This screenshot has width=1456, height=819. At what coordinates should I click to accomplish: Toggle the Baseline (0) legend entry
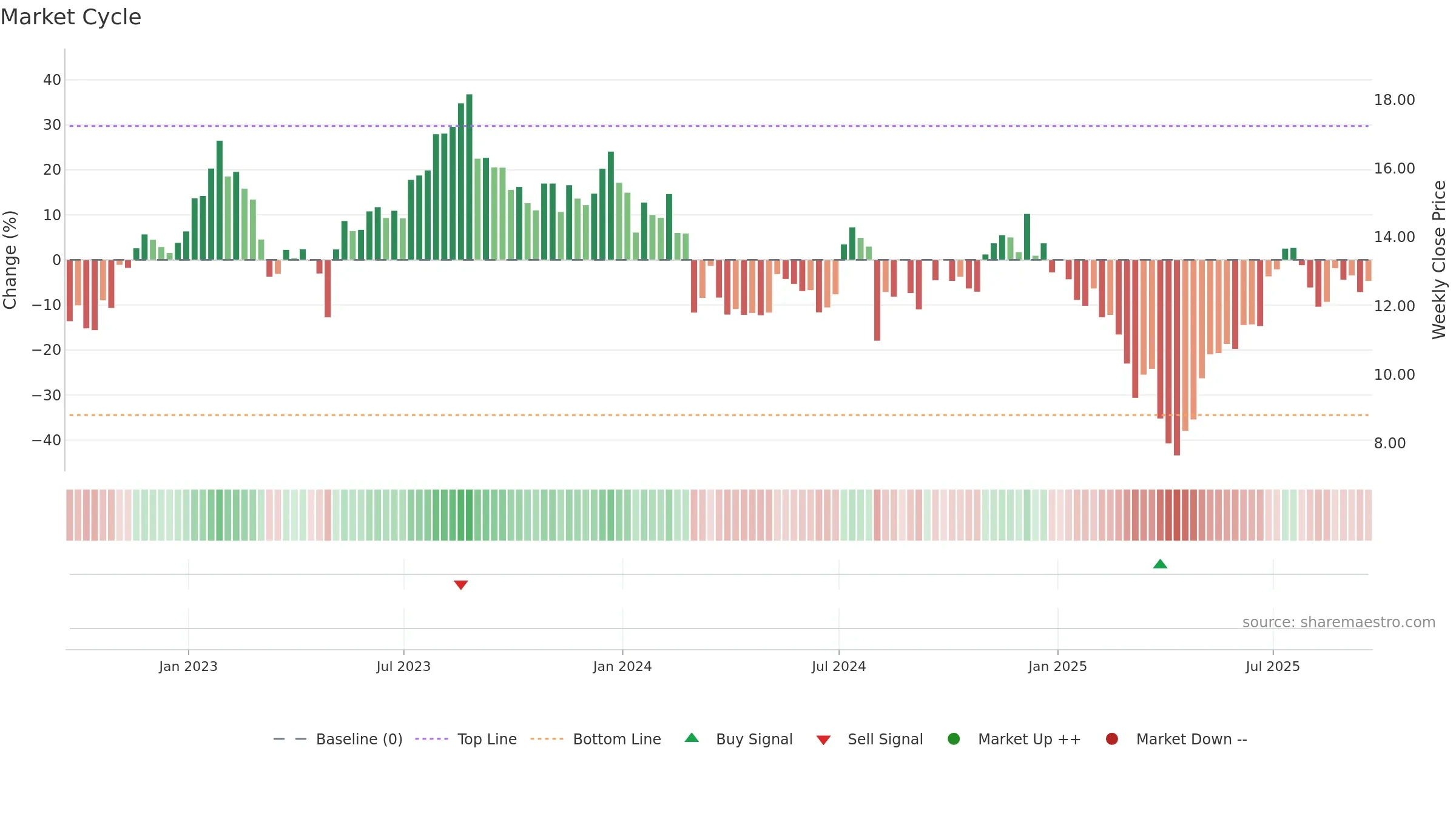[338, 739]
